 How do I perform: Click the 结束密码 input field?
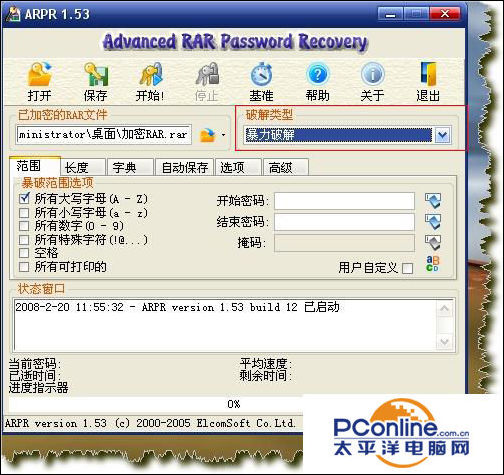pyautogui.click(x=344, y=222)
